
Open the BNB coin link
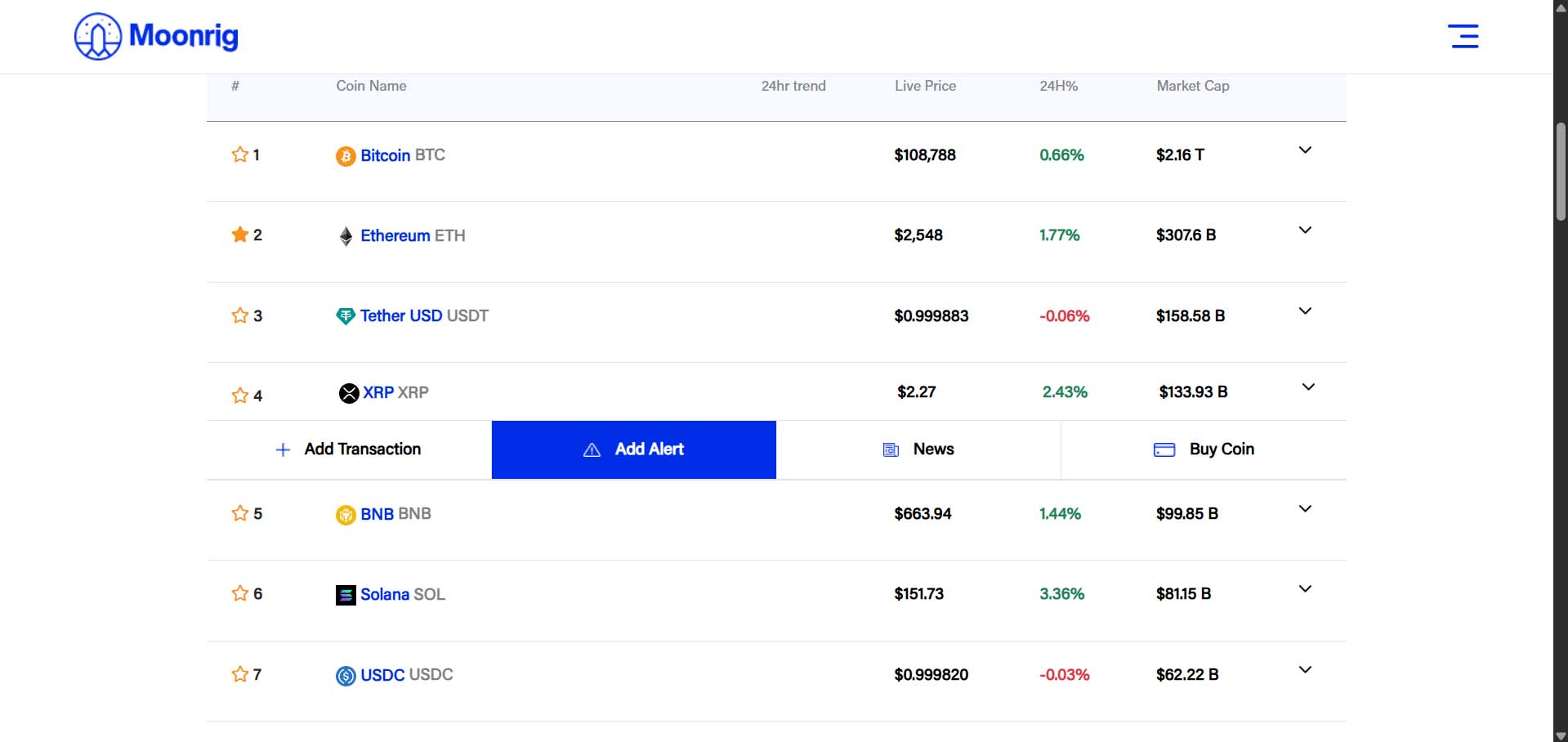click(x=377, y=514)
